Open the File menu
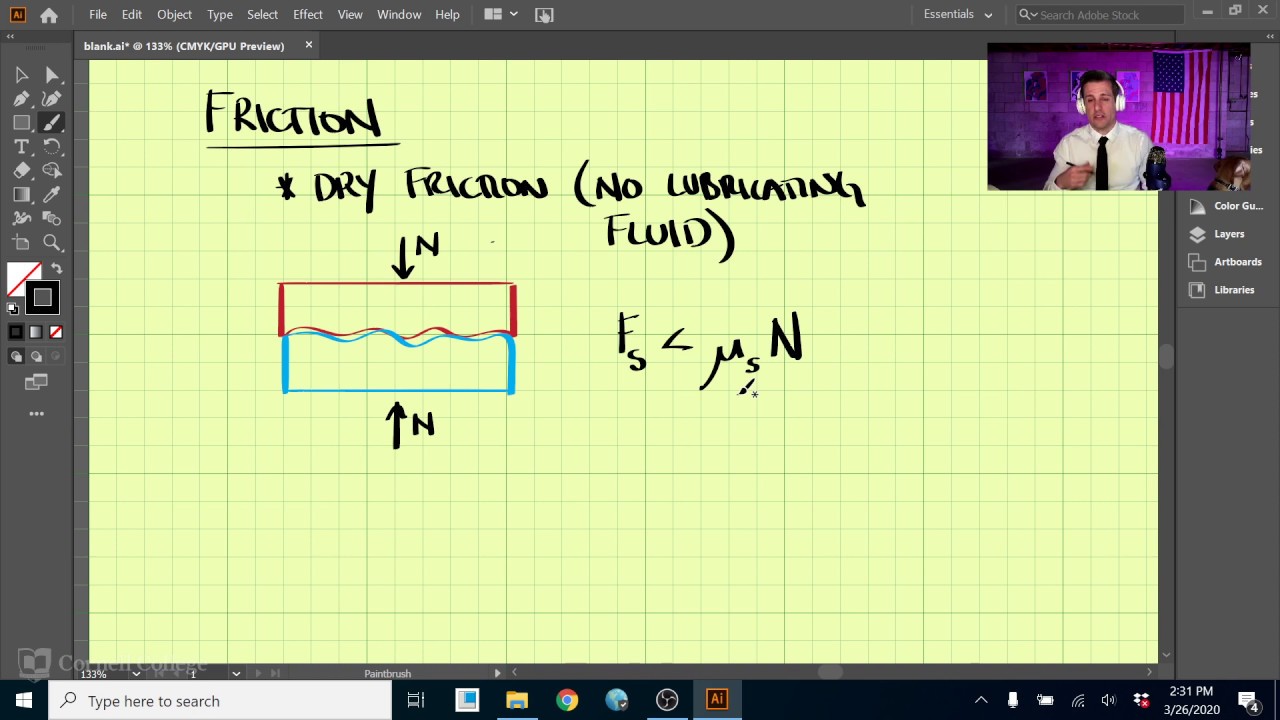This screenshot has height=720, width=1280. point(97,15)
